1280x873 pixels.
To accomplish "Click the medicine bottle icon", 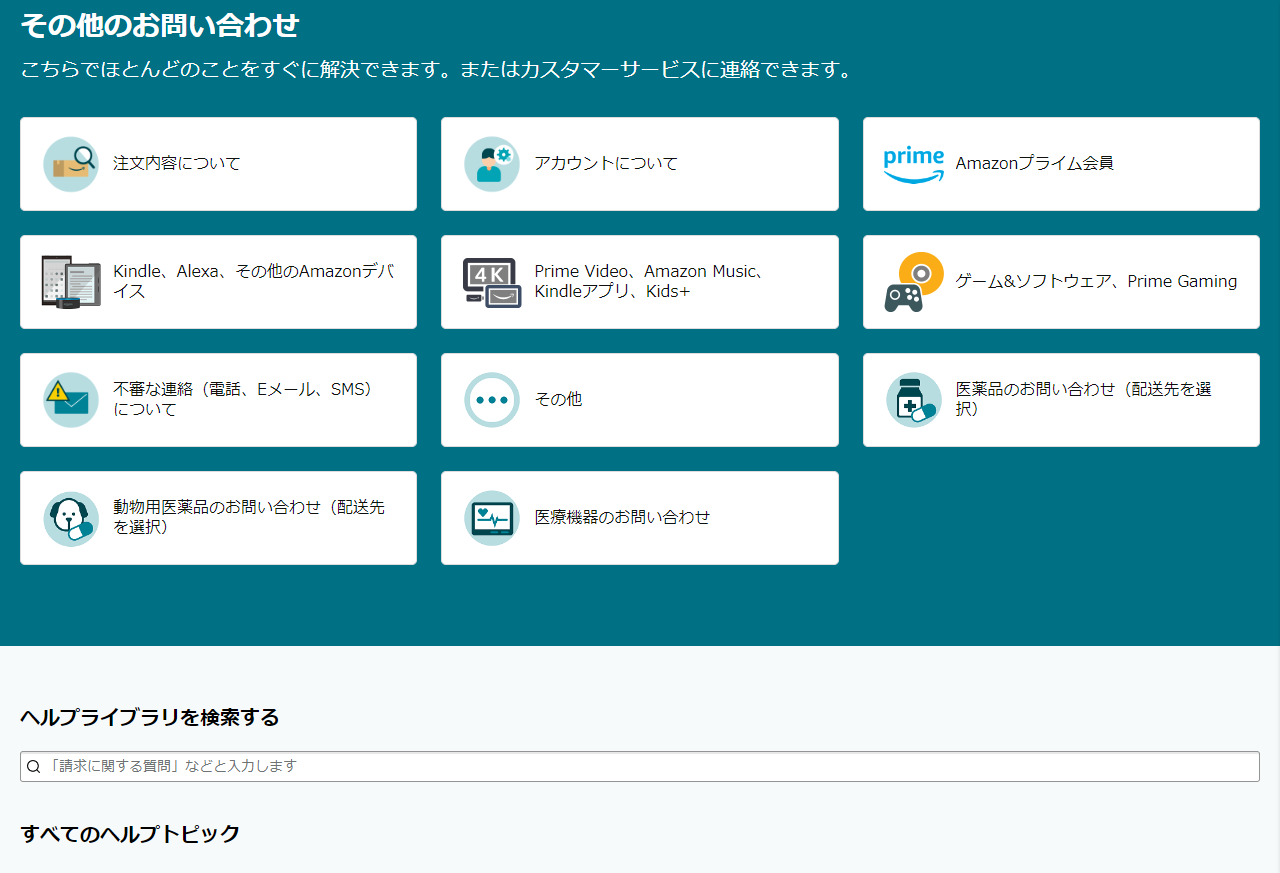I will [914, 400].
